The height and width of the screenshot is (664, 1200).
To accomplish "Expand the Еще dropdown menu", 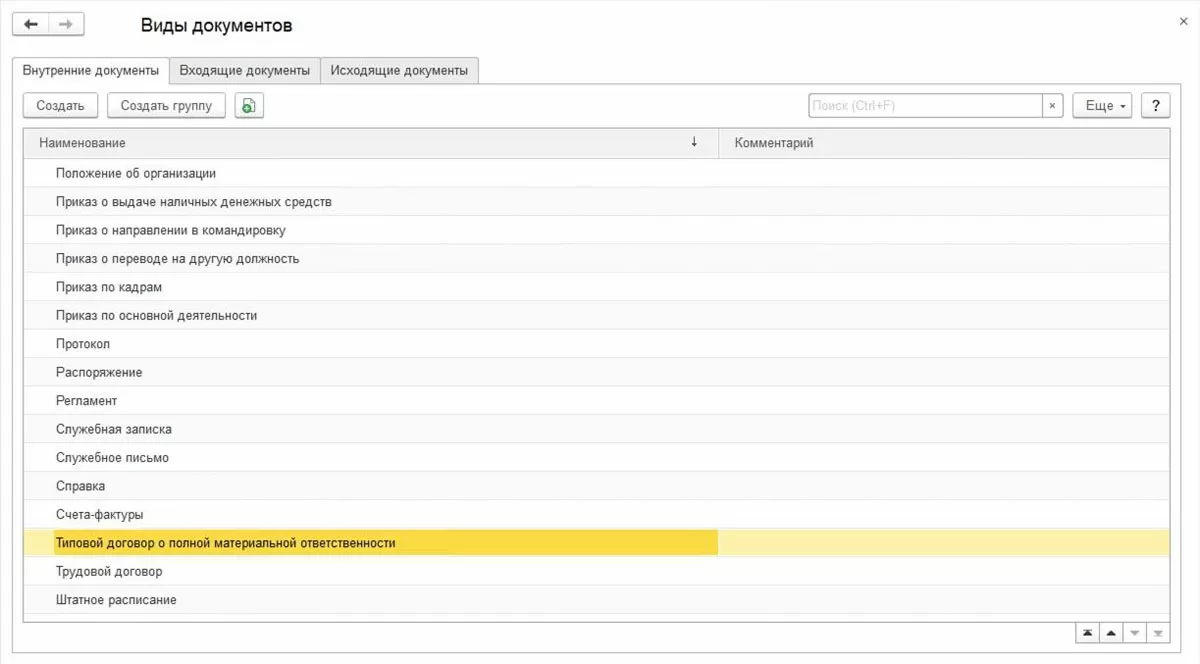I will (1102, 105).
